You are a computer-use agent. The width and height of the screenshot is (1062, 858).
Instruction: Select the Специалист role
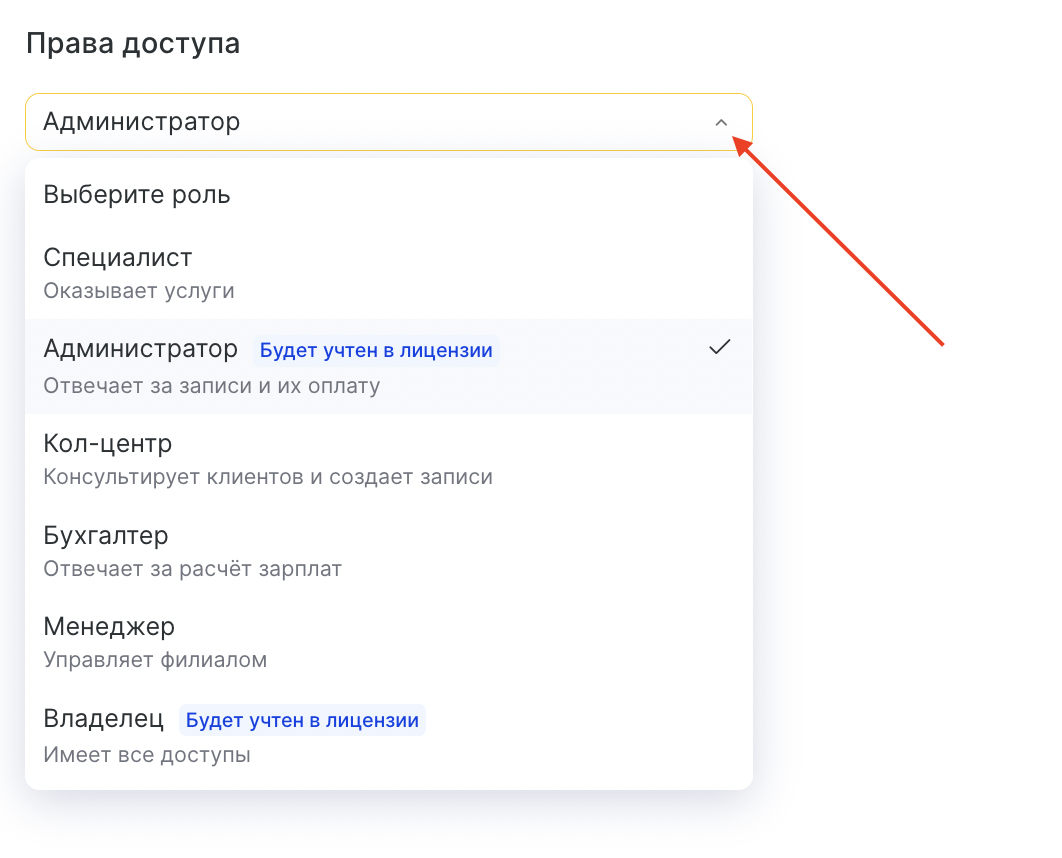[118, 258]
